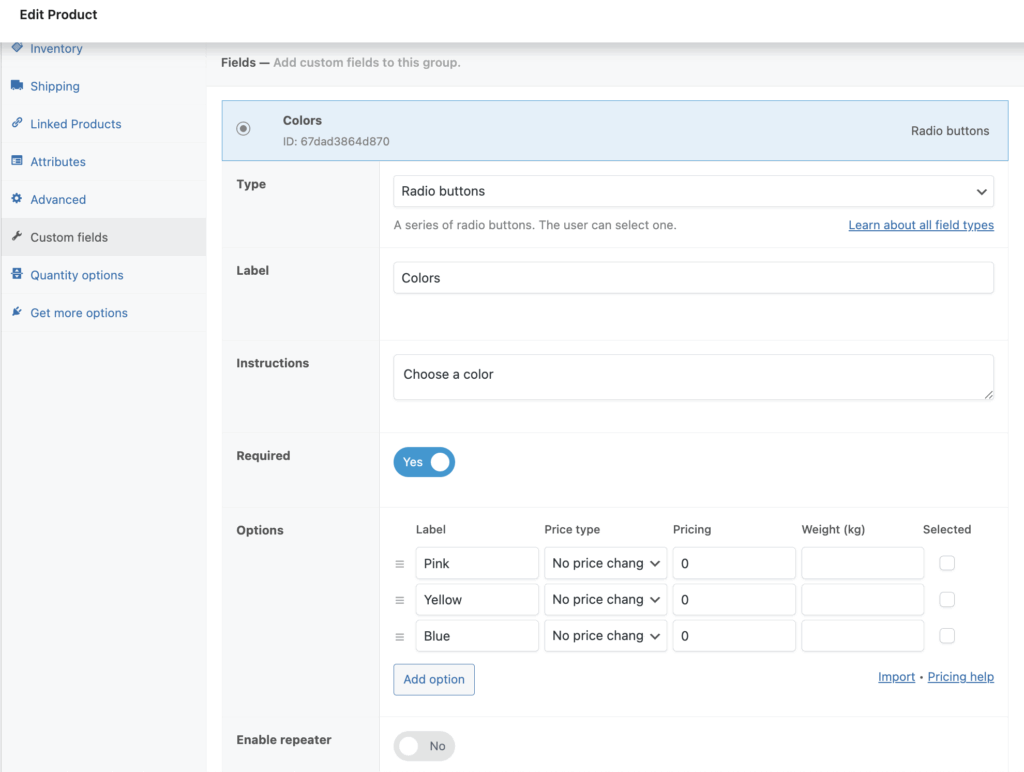
Task: Click the Advanced gear icon
Action: [x=17, y=199]
